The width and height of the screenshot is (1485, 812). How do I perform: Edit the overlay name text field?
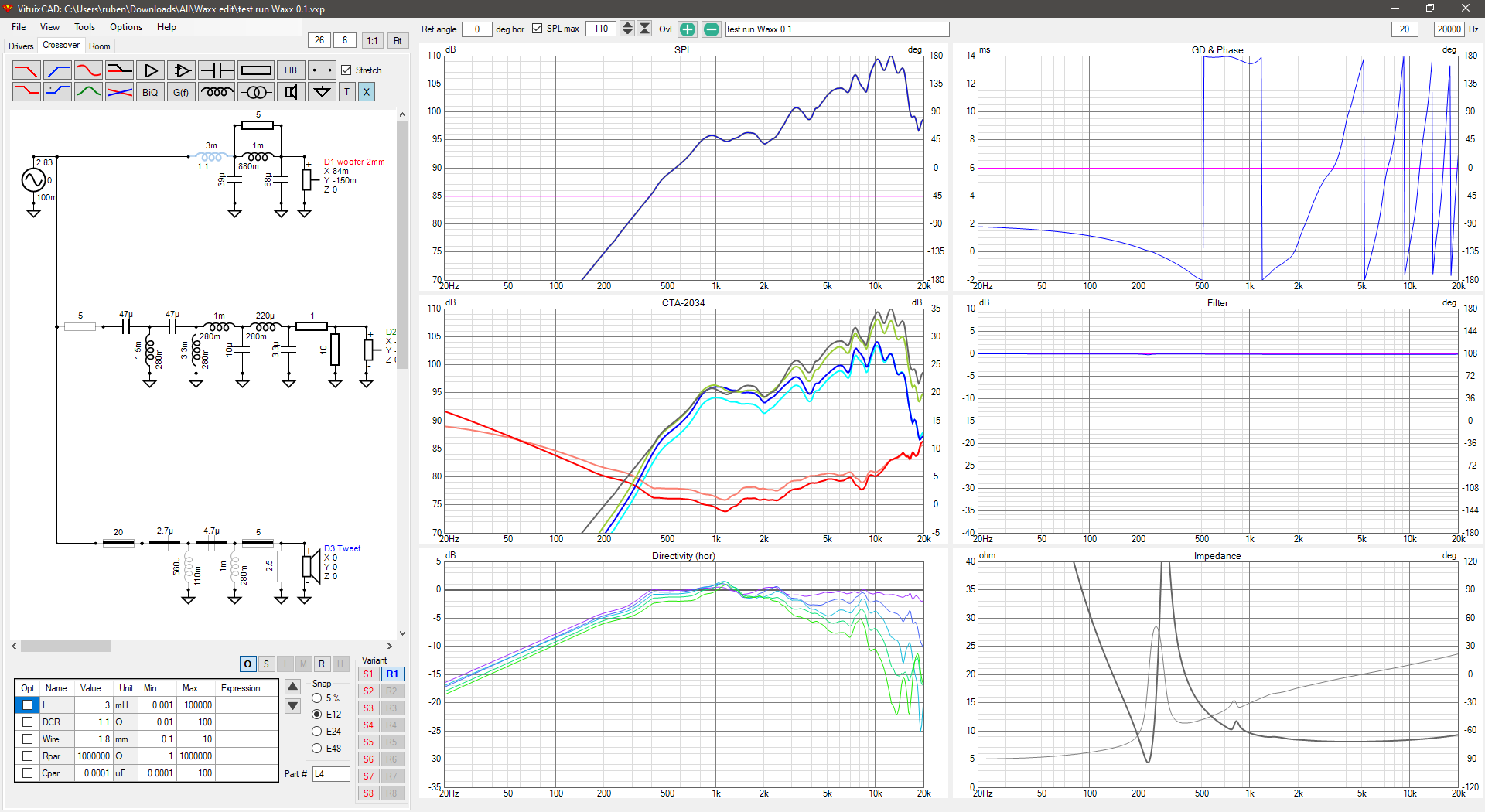pos(837,29)
